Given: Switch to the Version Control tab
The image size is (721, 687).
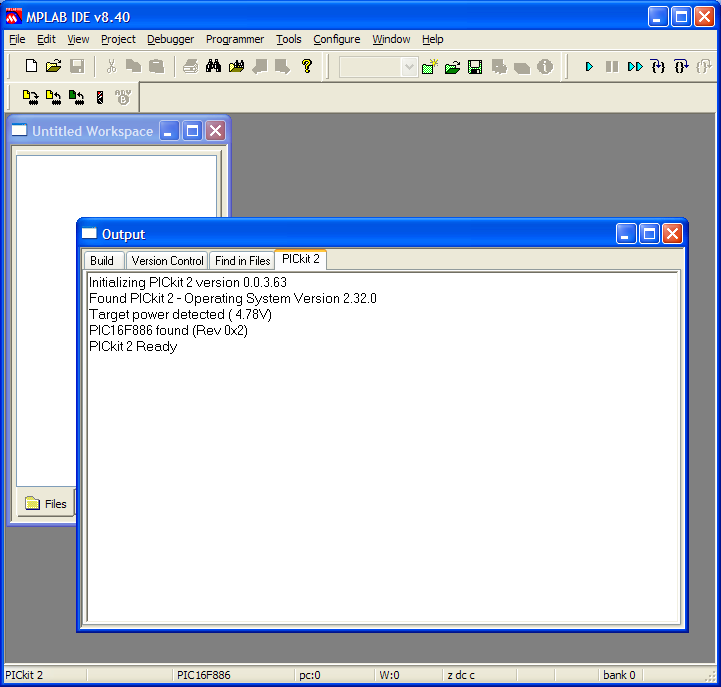Looking at the screenshot, I should pyautogui.click(x=167, y=261).
